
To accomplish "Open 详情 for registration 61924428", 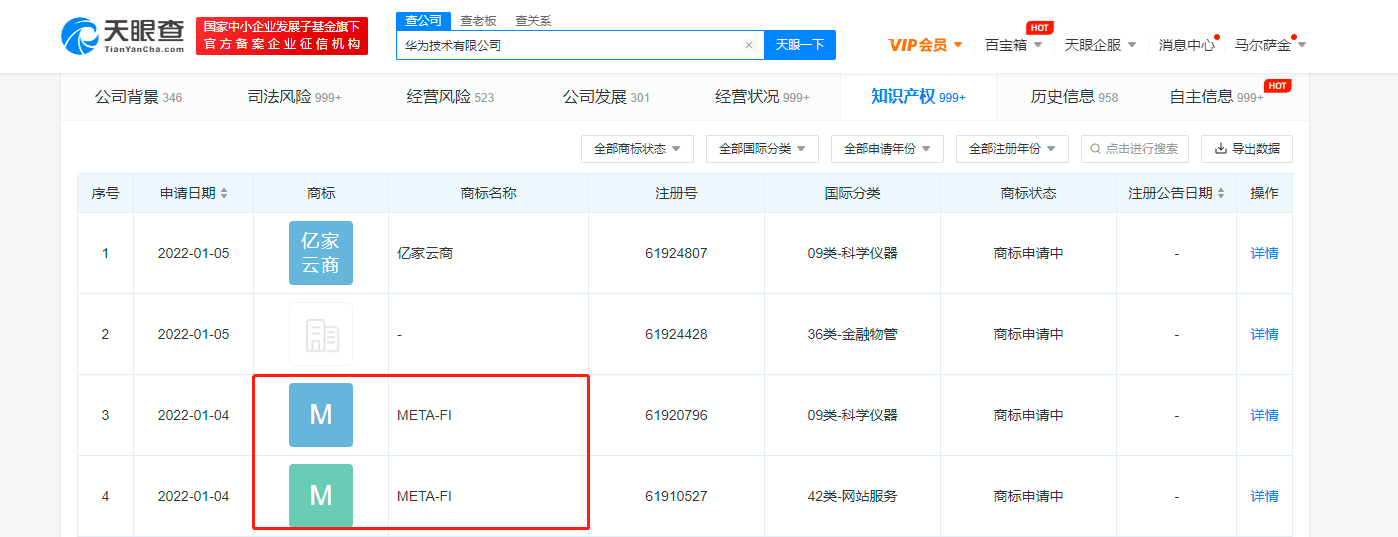I will [x=1264, y=334].
